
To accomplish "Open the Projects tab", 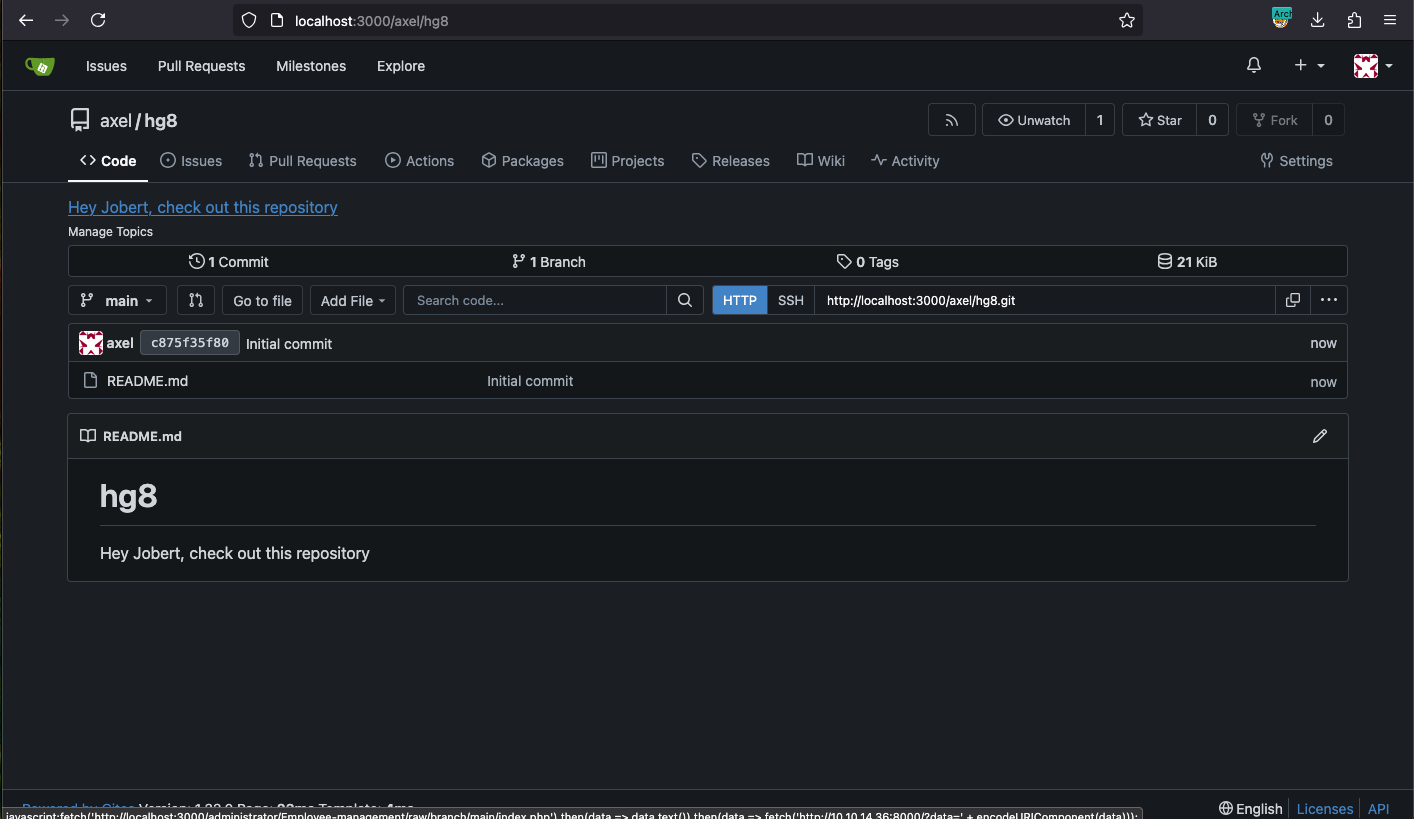I will coord(628,161).
